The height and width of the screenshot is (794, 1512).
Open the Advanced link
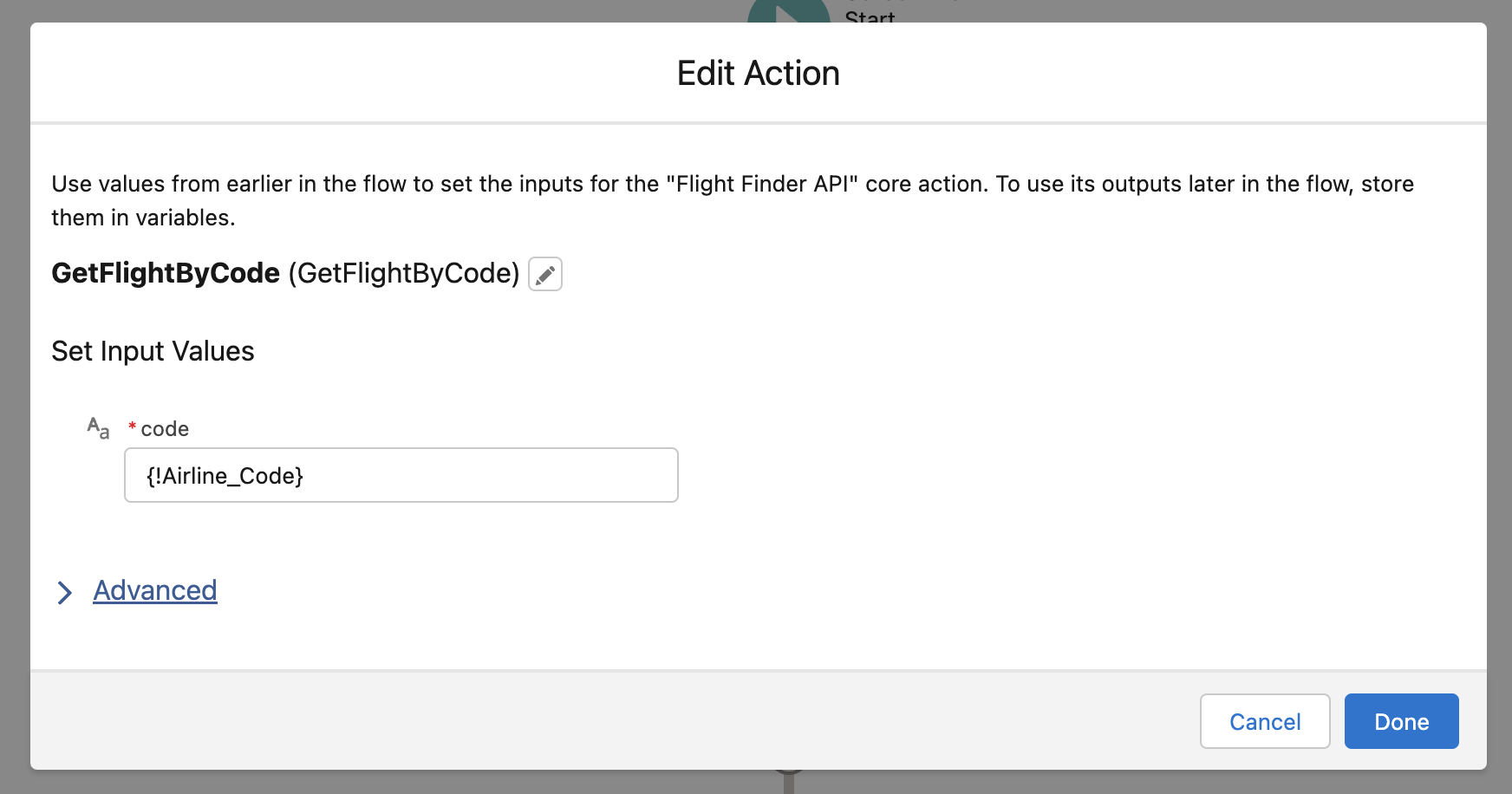[x=155, y=590]
